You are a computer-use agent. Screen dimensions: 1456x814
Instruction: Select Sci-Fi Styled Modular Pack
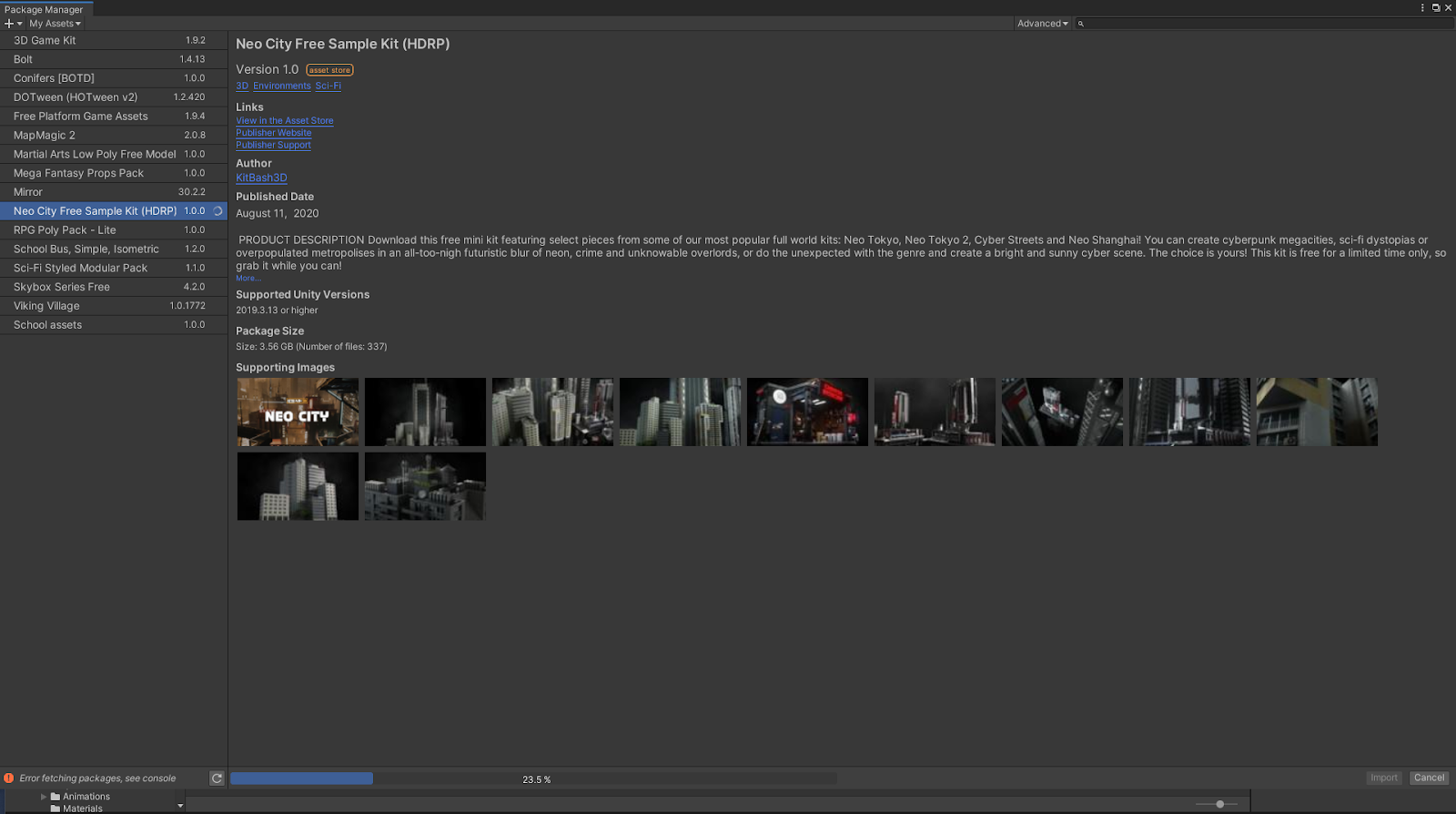[x=114, y=268]
